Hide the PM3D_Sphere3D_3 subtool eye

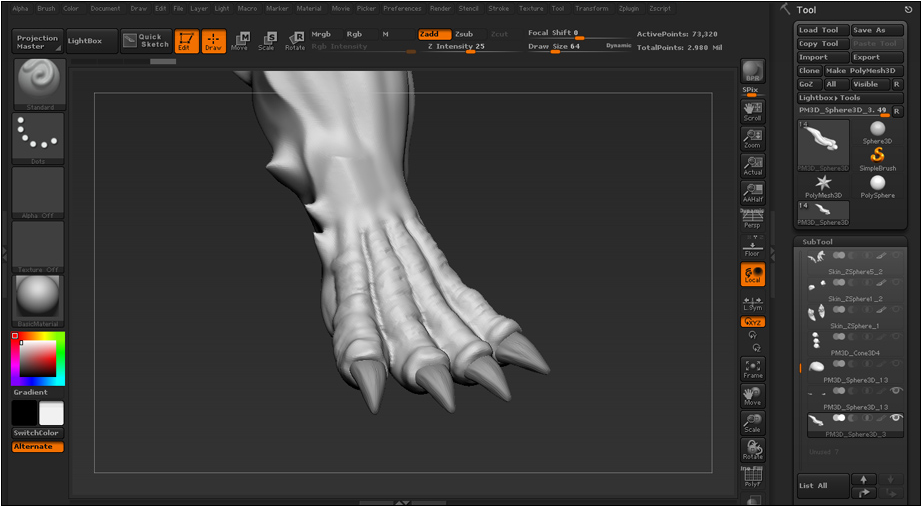896,418
